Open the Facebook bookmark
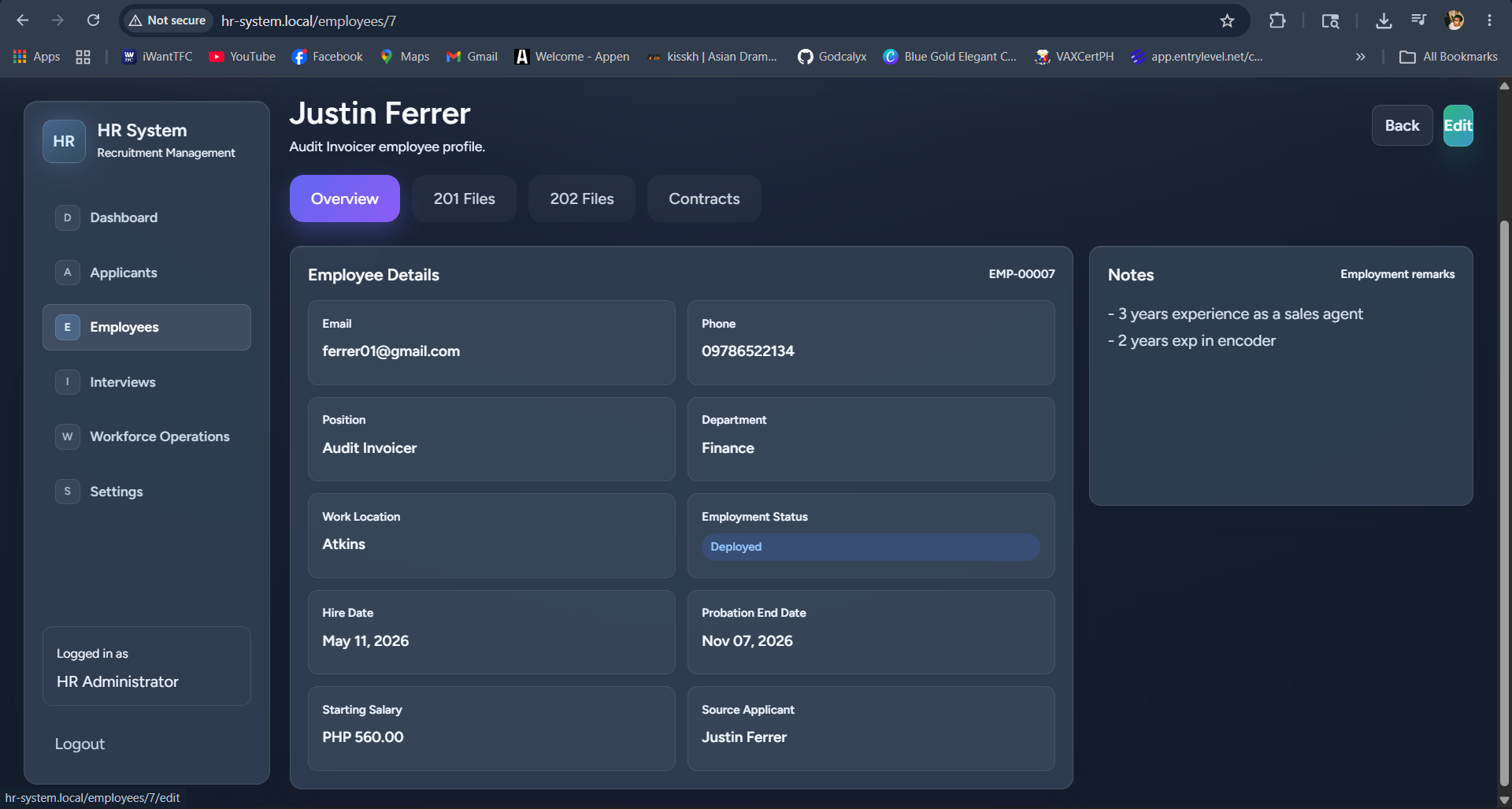 click(x=328, y=57)
